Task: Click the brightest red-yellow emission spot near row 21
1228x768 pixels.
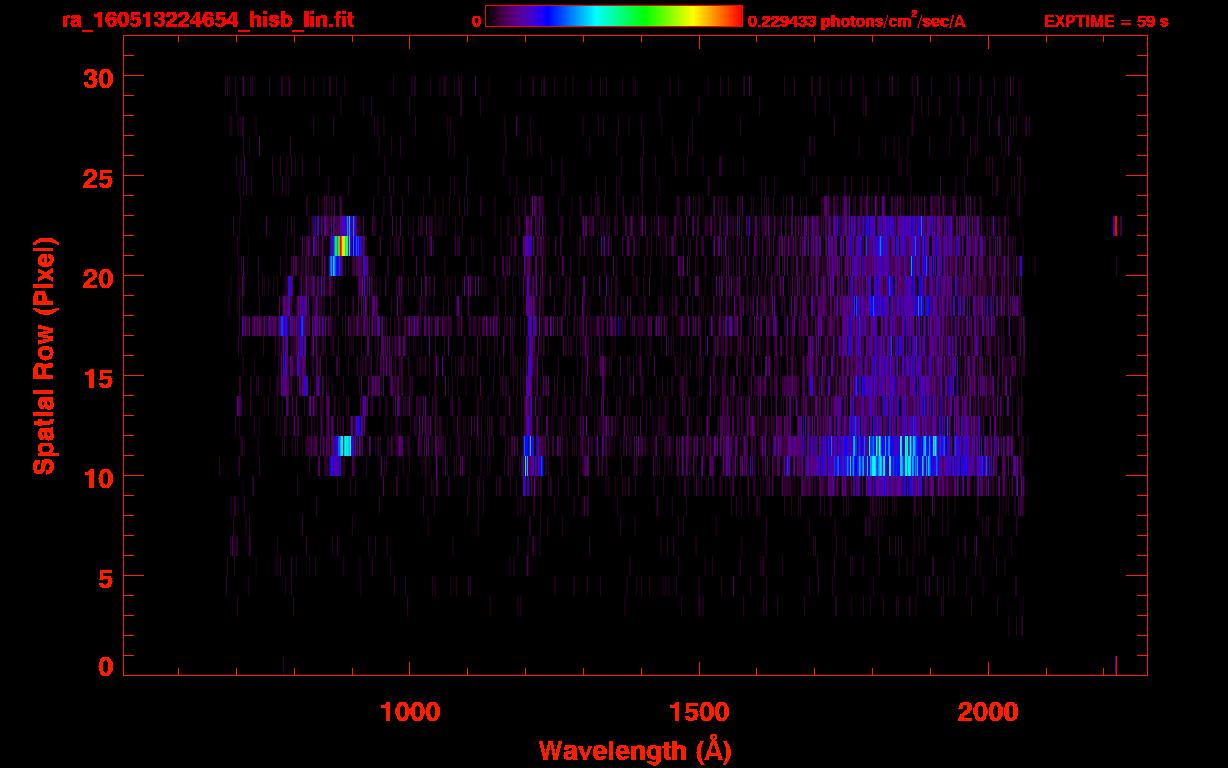Action: [x=343, y=246]
